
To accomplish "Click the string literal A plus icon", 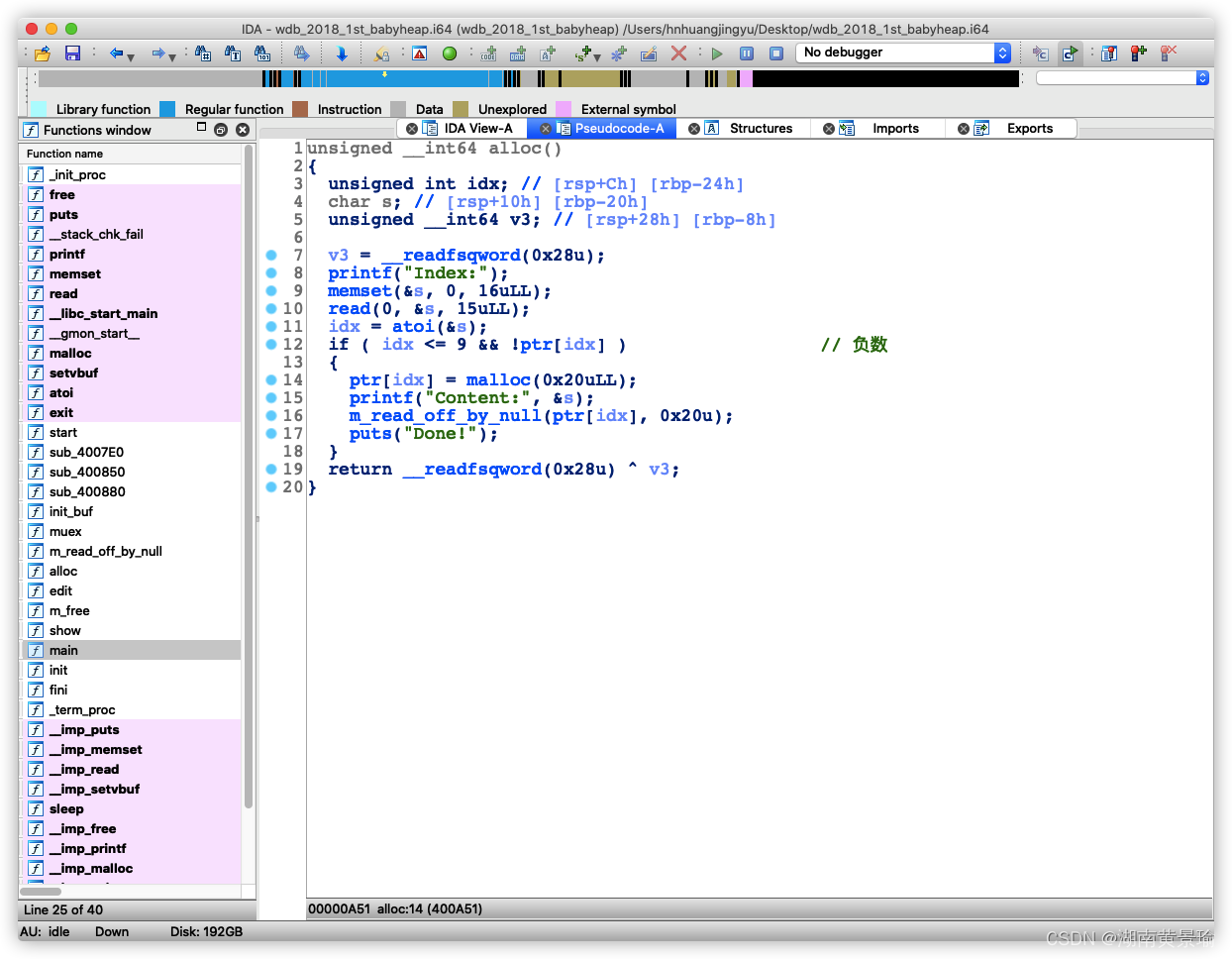I will click(548, 53).
